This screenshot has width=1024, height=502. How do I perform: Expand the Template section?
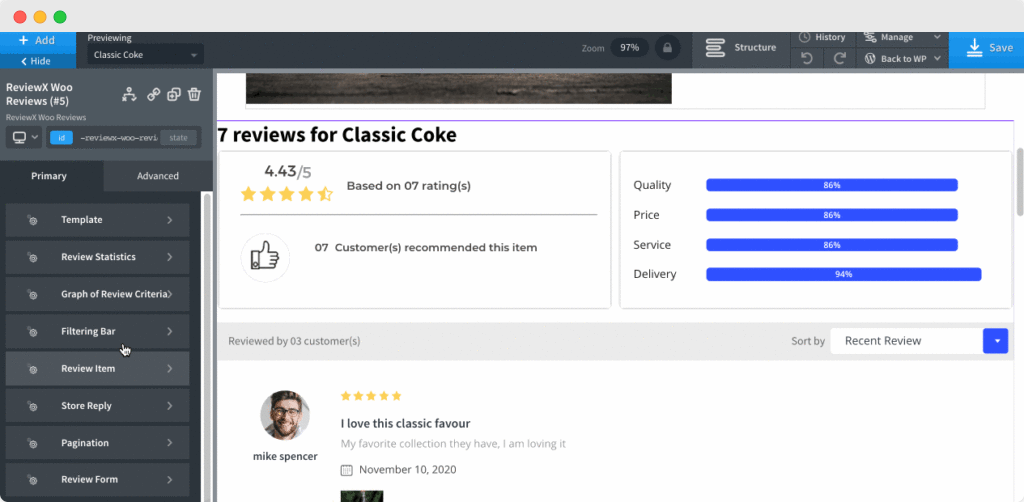97,220
